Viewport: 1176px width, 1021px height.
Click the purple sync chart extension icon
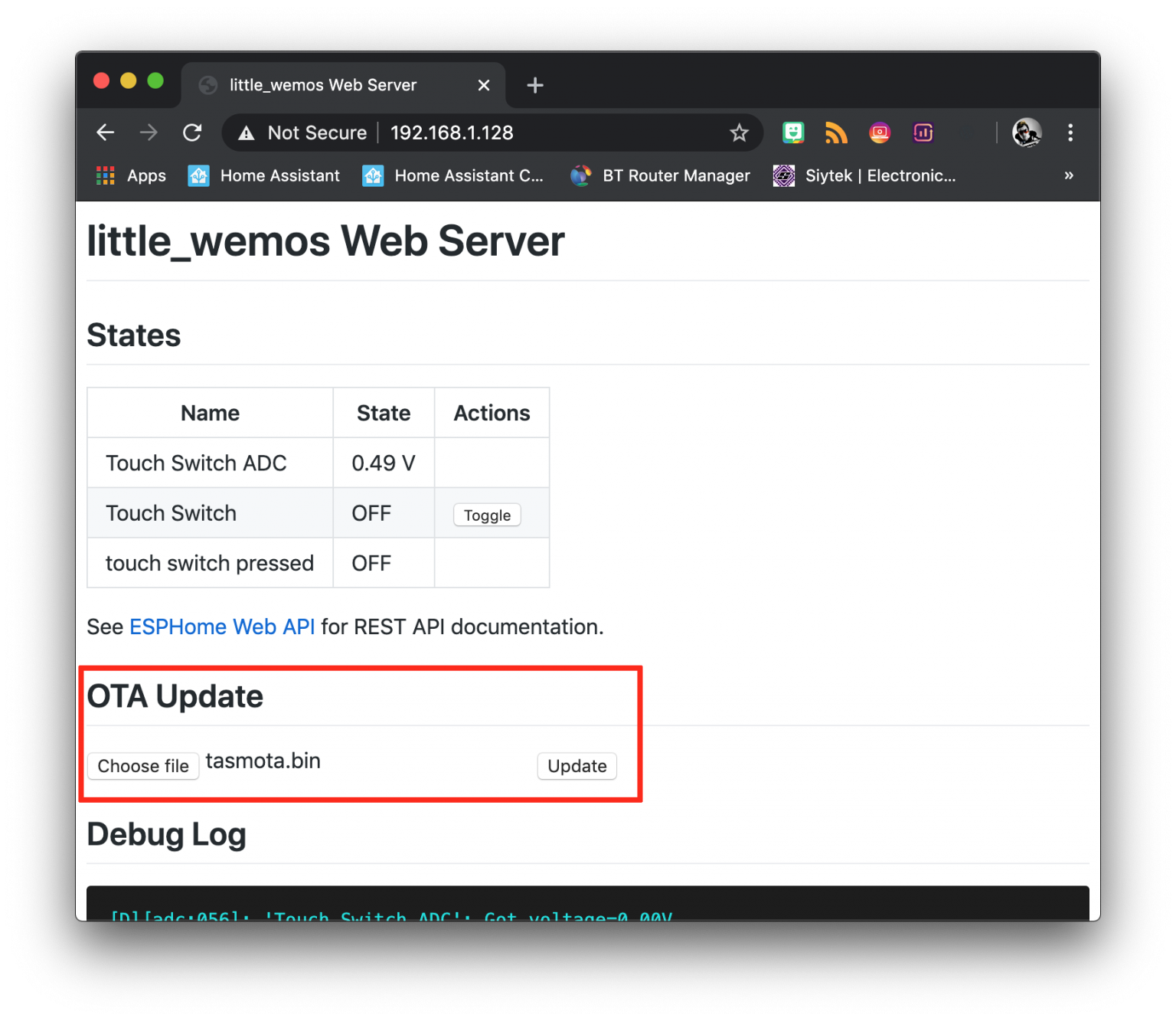923,133
